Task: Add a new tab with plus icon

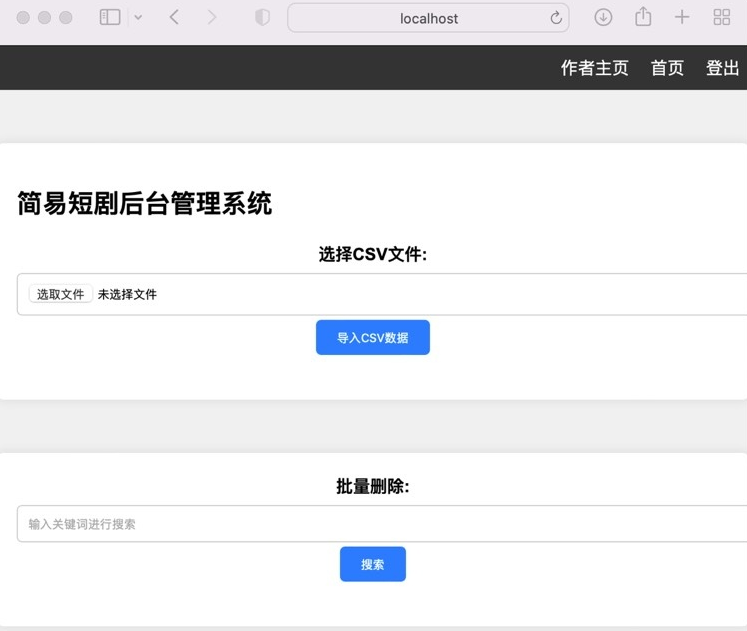Action: click(x=682, y=17)
